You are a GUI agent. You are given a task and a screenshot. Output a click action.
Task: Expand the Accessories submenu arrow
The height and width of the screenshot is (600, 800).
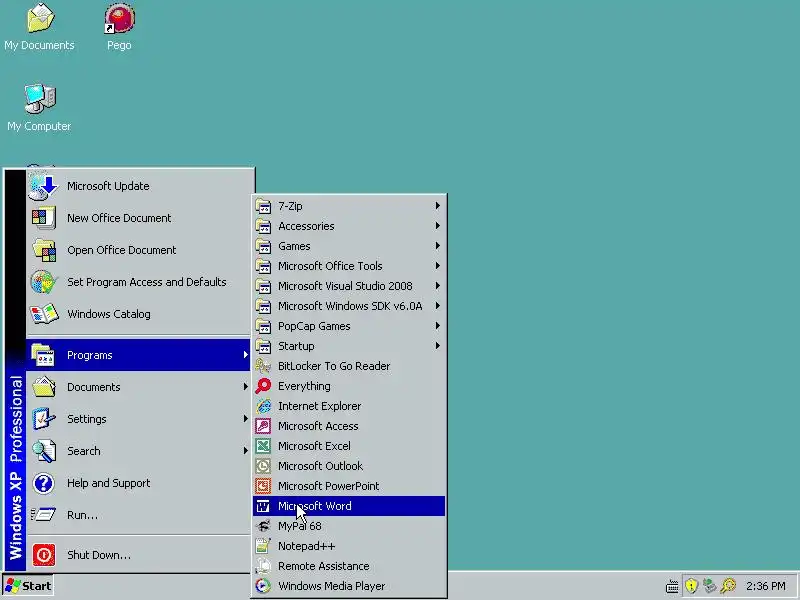pos(438,226)
